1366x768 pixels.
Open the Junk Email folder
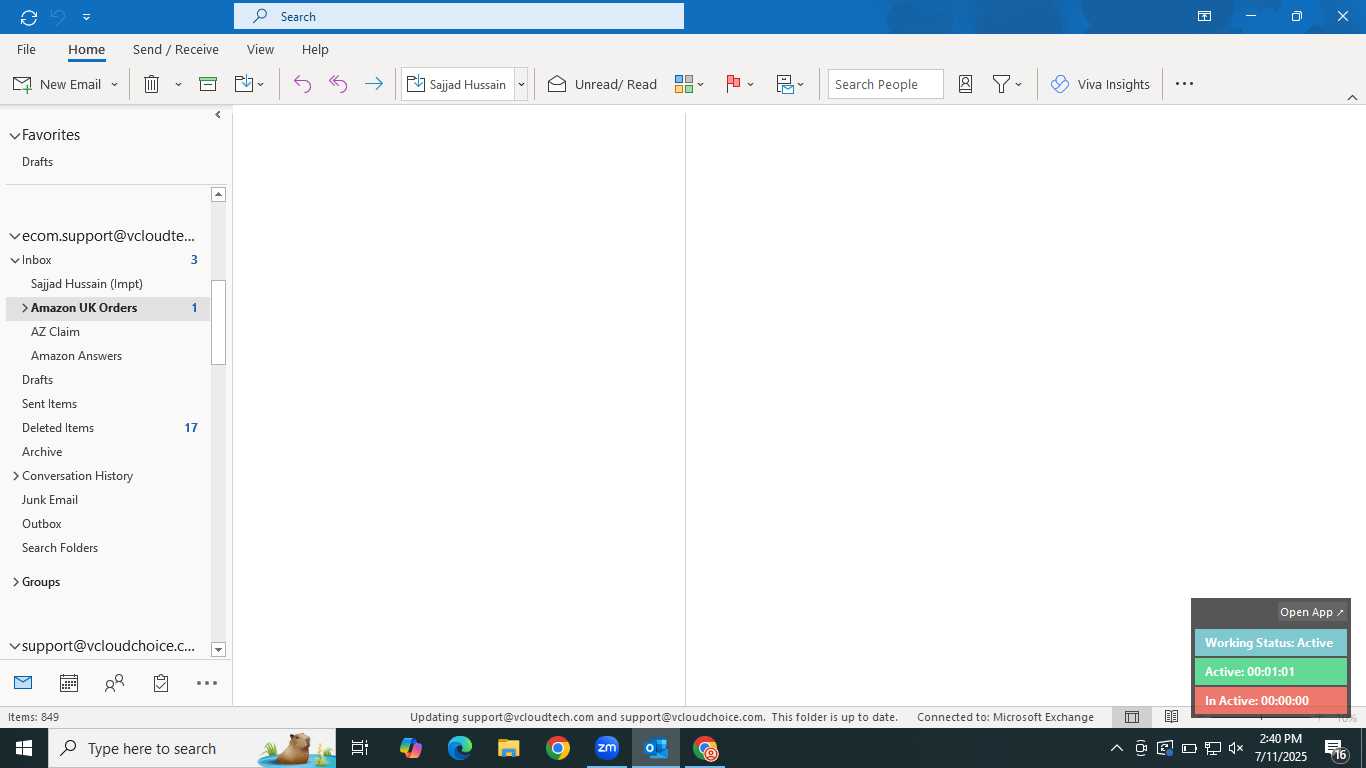(x=50, y=500)
